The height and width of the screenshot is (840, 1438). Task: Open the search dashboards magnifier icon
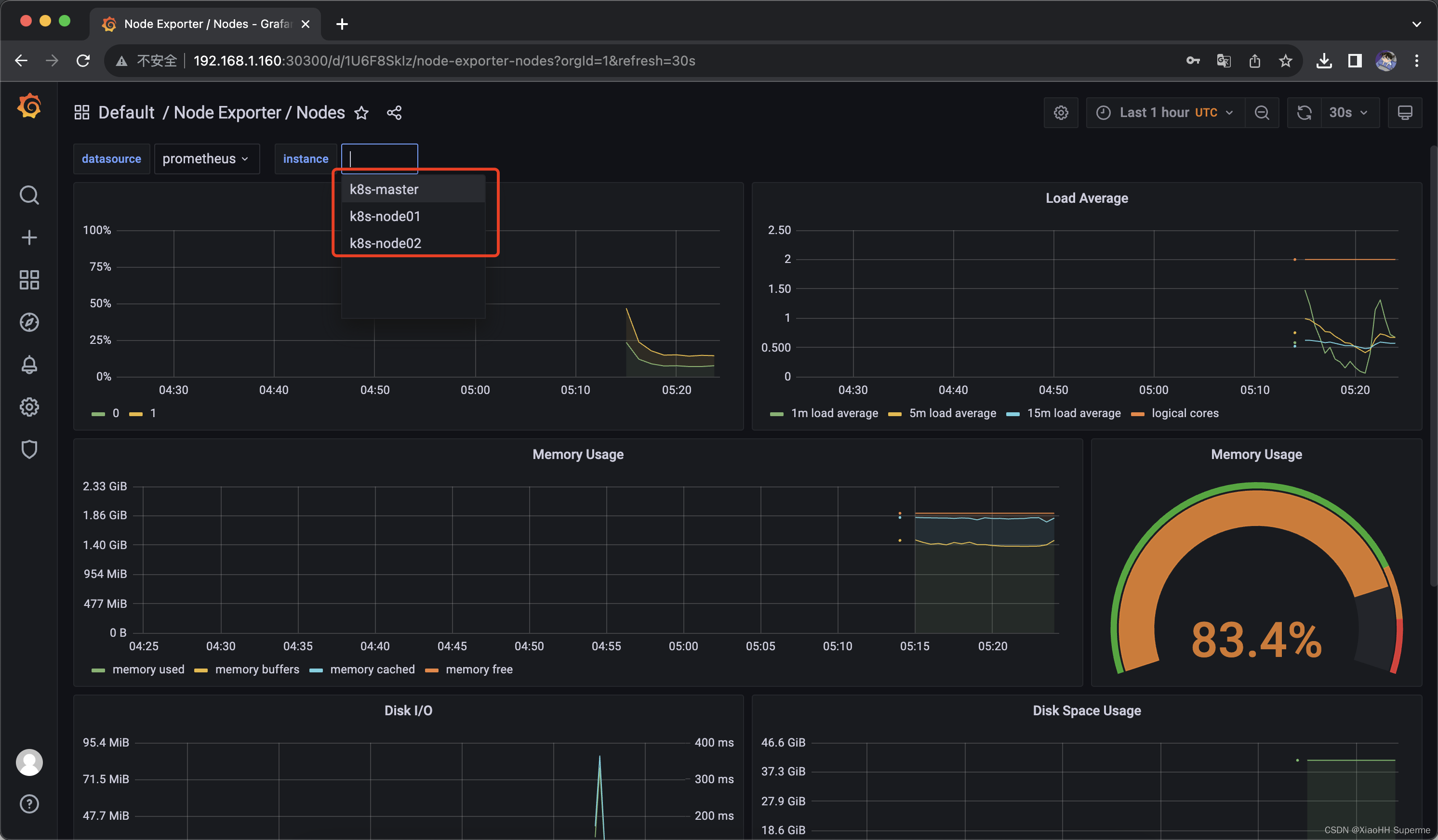pyautogui.click(x=29, y=195)
